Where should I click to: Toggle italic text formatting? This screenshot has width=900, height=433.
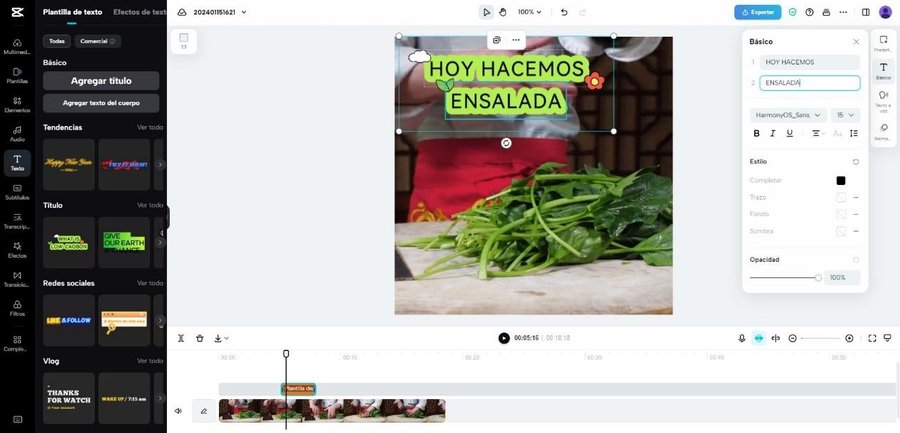pos(773,133)
